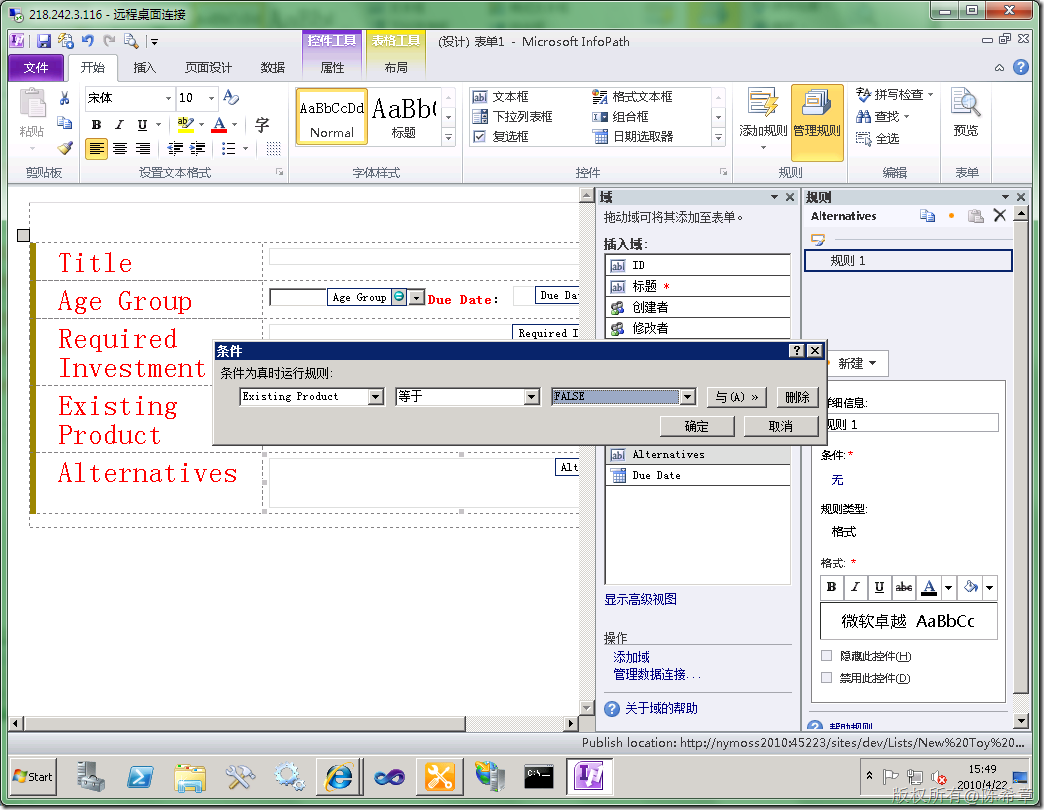This screenshot has width=1044, height=810.
Task: Check 隐藏此控件 hide control checkbox
Action: click(827, 656)
